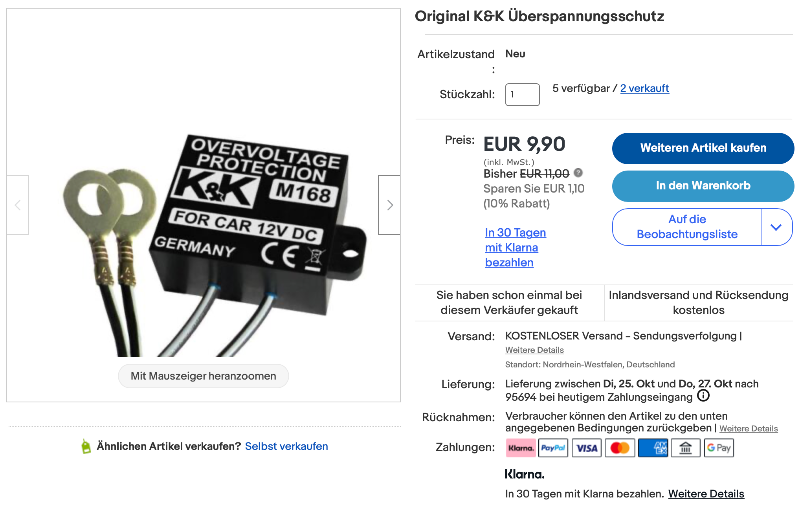Click the price info question mark icon
Image resolution: width=800 pixels, height=505 pixels.
pyautogui.click(x=578, y=173)
